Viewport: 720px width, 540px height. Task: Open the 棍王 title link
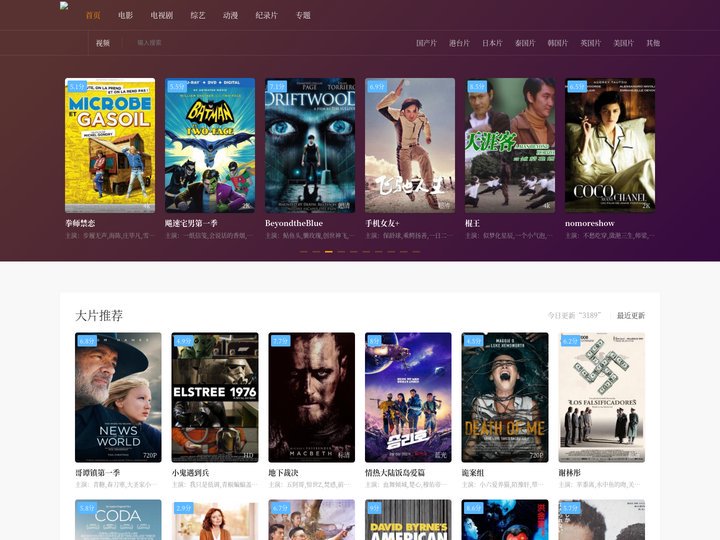(472, 223)
